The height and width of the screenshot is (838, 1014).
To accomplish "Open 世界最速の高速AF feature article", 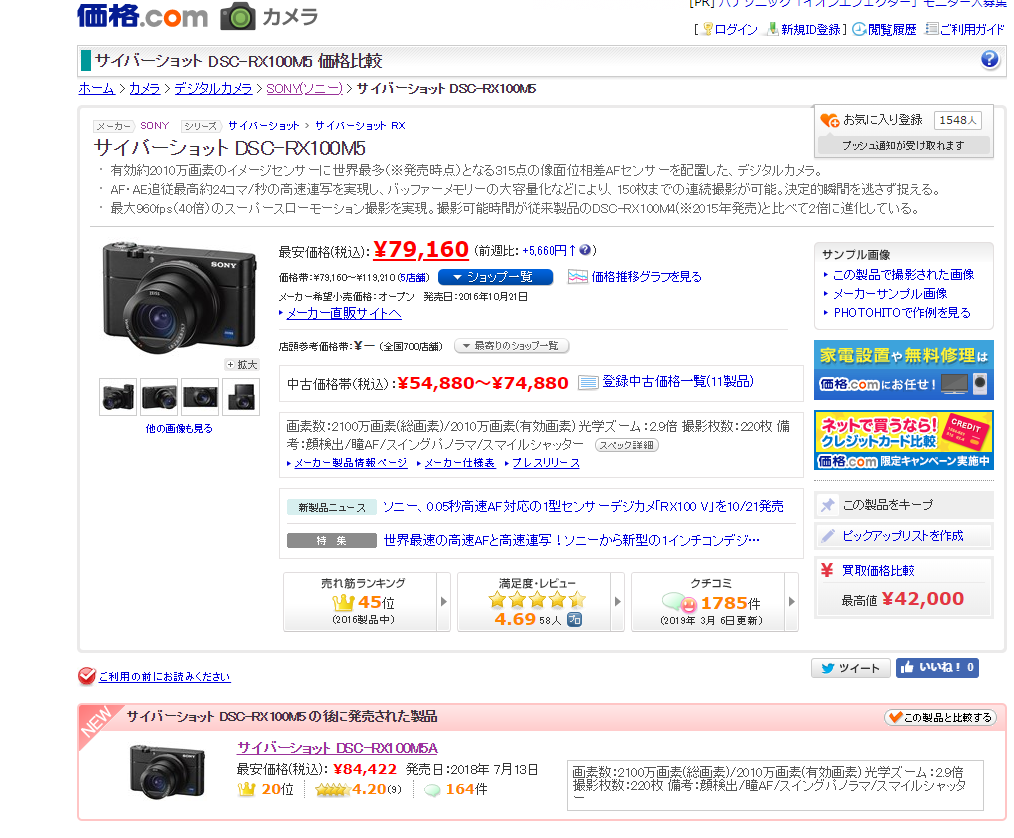I will click(x=572, y=540).
